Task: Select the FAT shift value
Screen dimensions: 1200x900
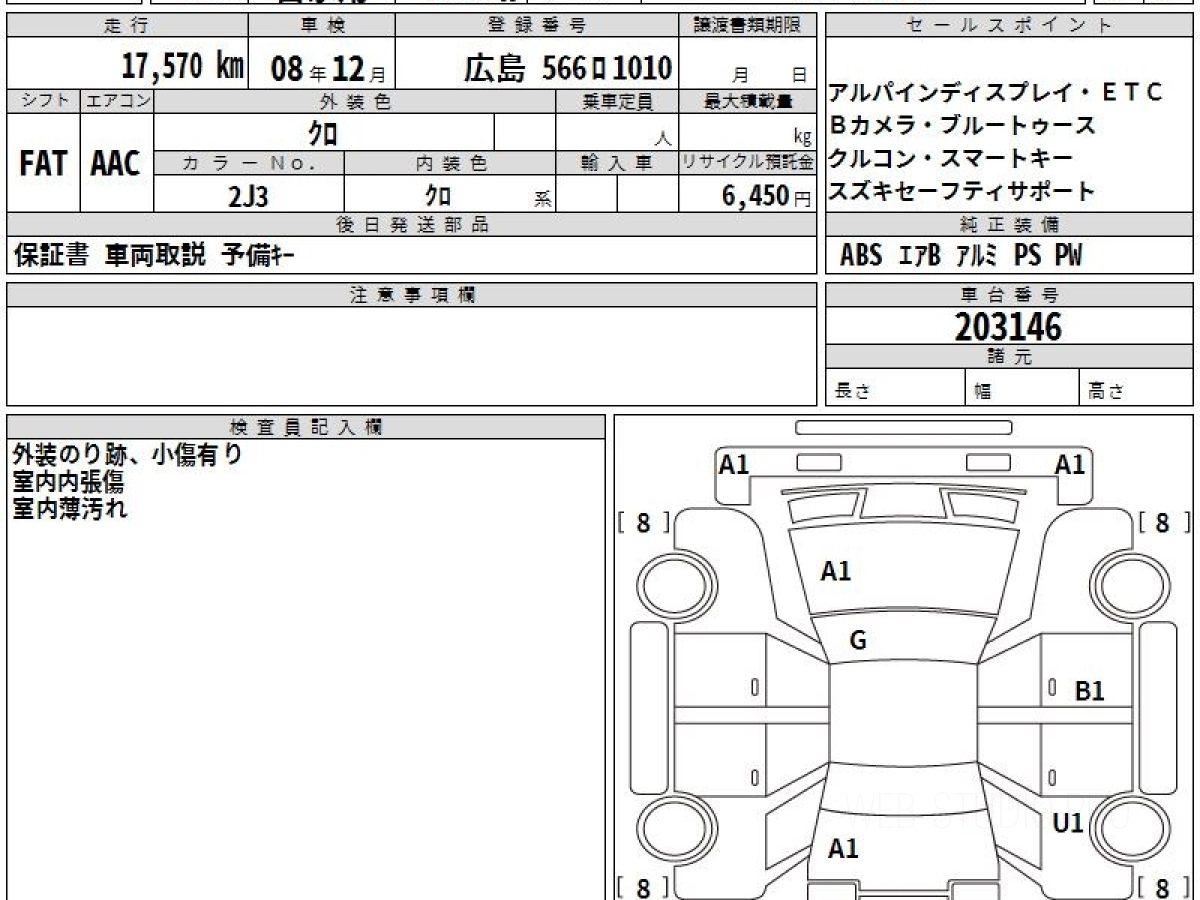Action: pyautogui.click(x=43, y=163)
